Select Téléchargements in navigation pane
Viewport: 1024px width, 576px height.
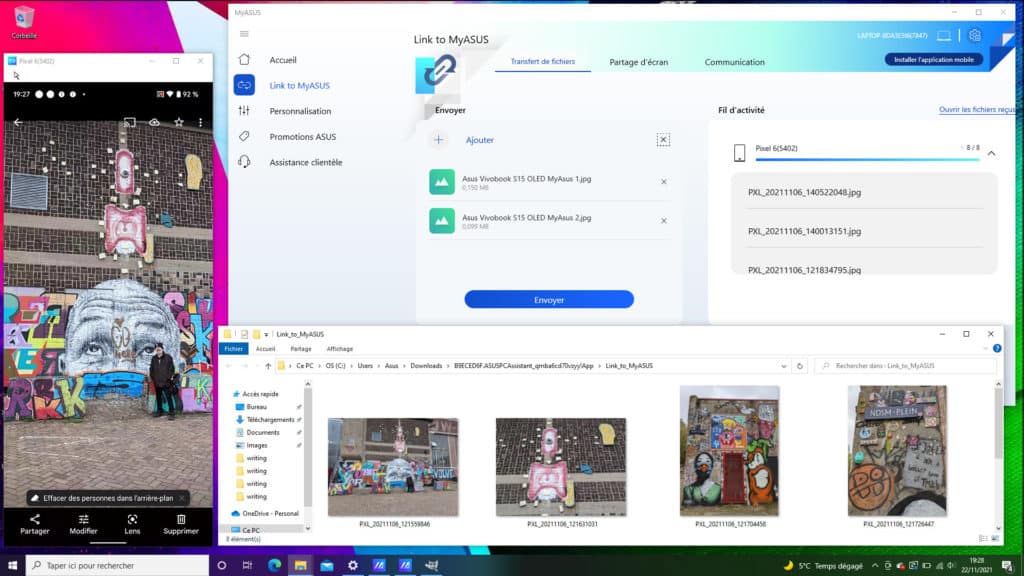[270, 420]
